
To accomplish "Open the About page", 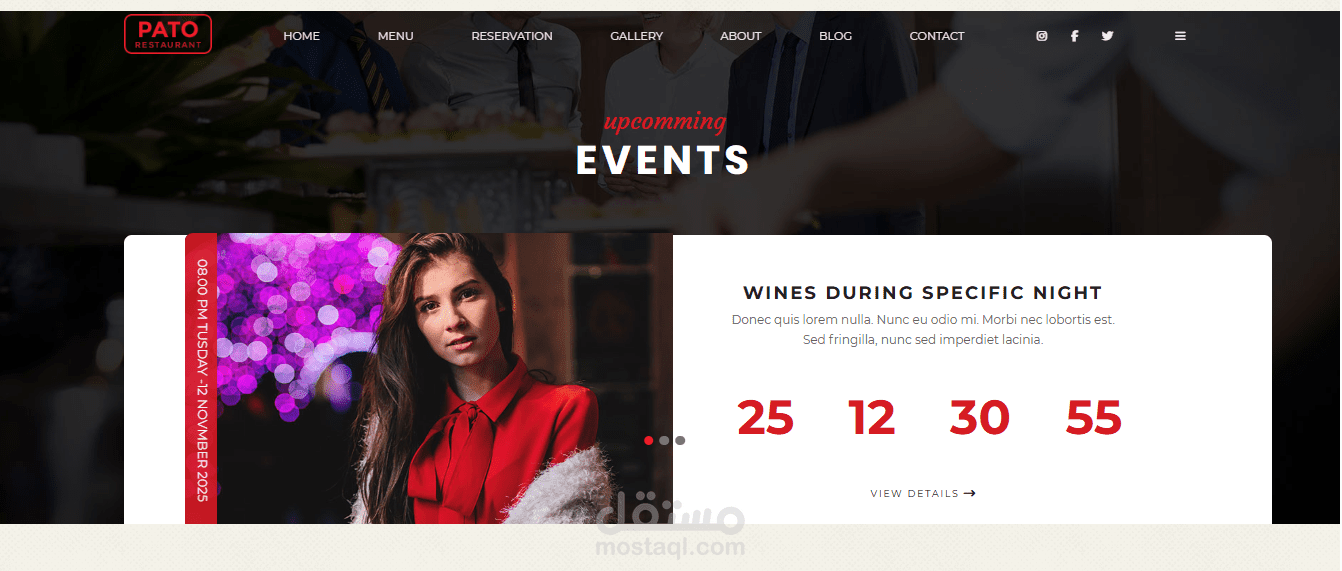I will (741, 36).
